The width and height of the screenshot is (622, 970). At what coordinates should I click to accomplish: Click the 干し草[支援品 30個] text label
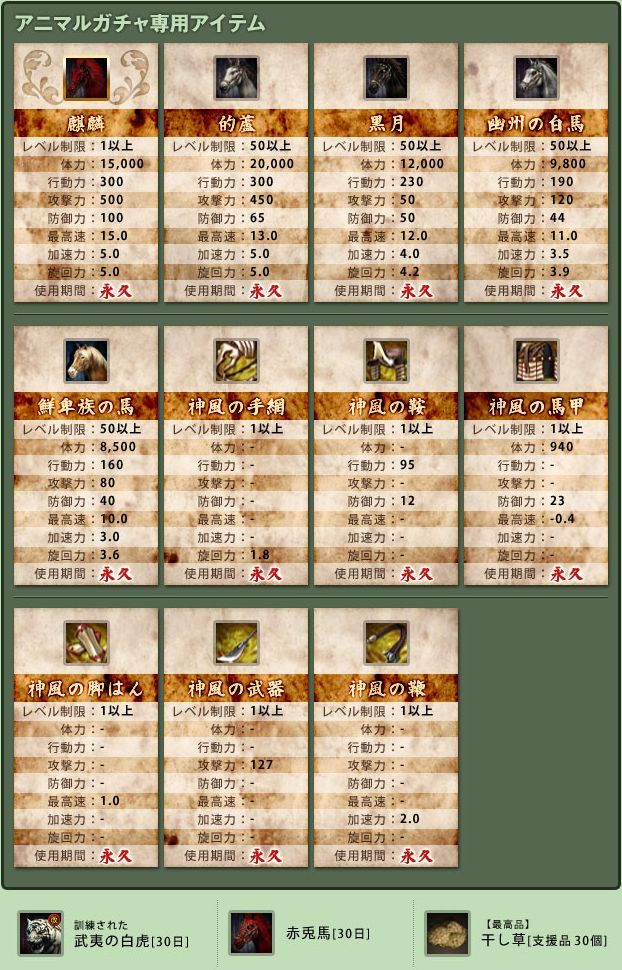coord(544,940)
